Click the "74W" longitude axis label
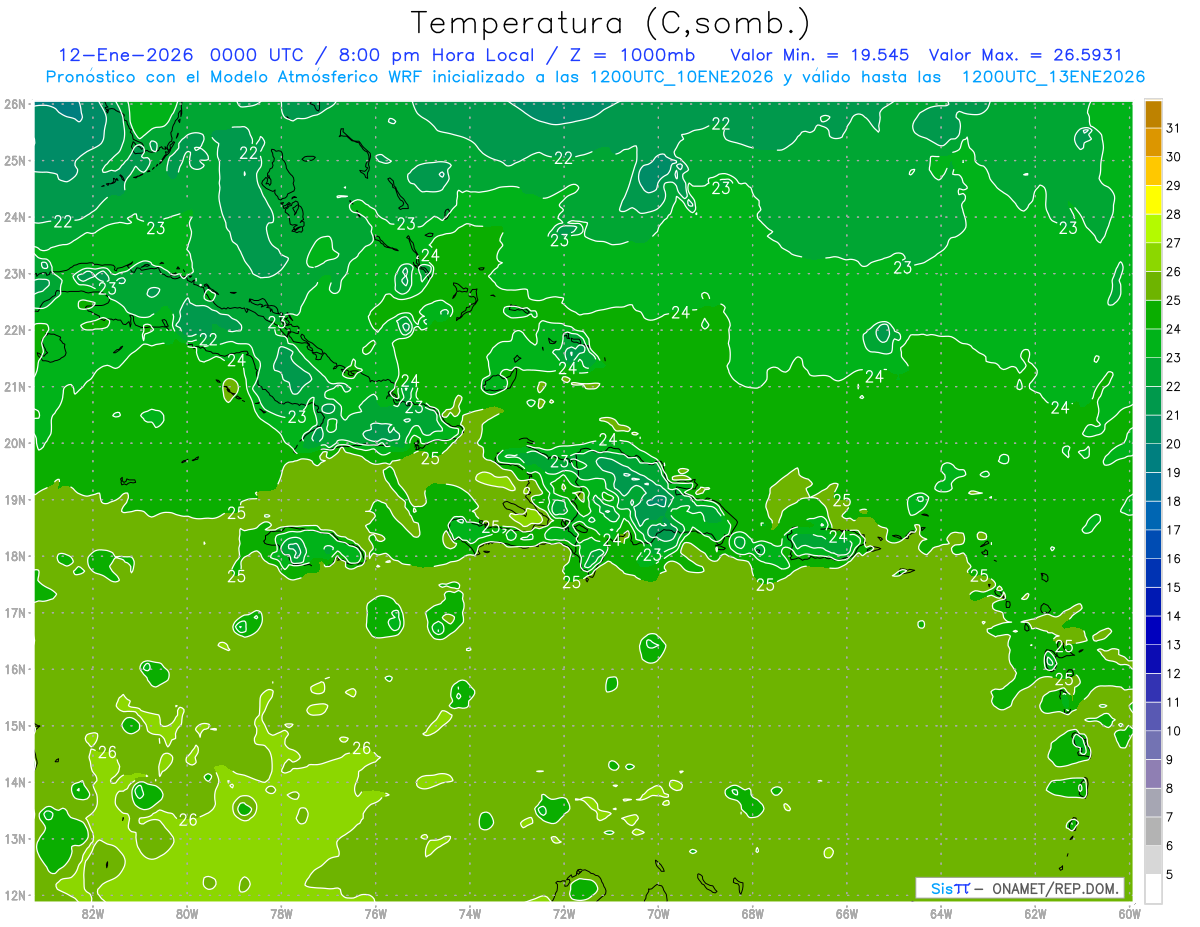The image size is (1200, 927). (x=469, y=913)
